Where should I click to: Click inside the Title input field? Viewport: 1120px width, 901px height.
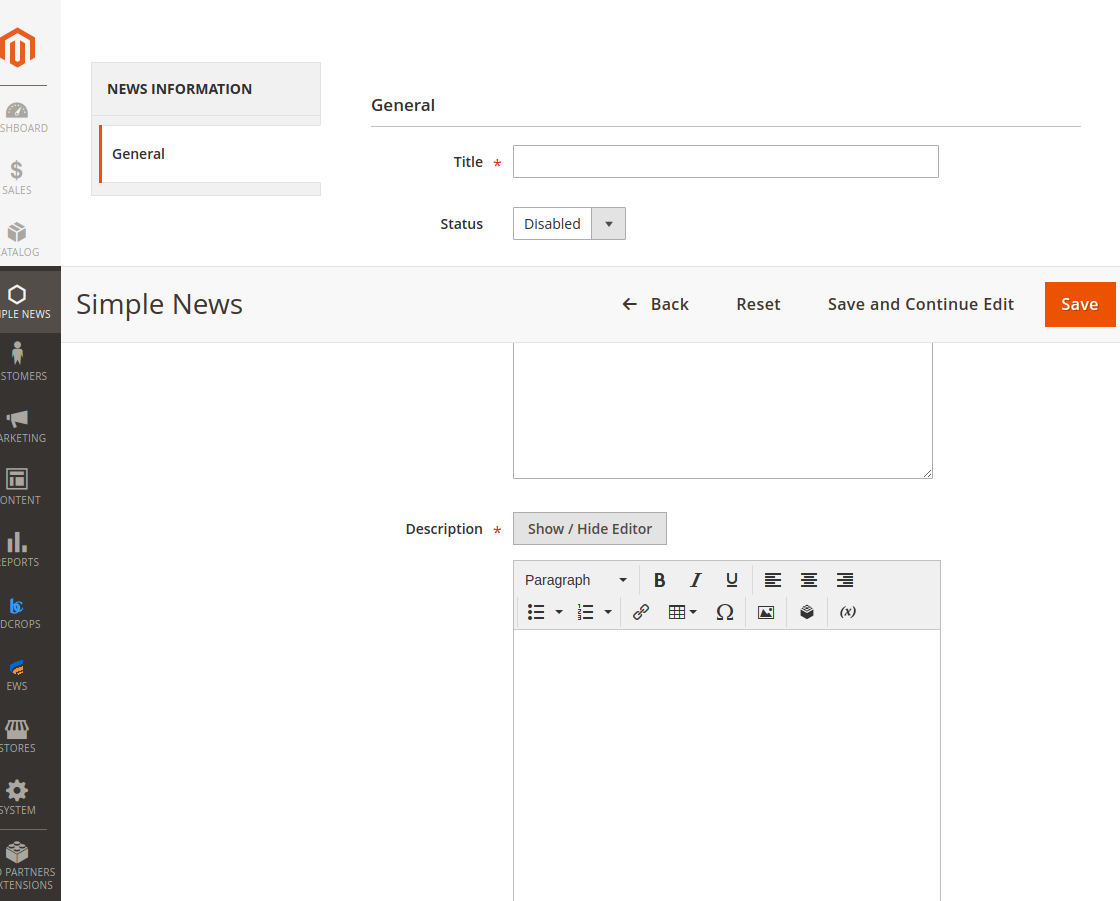[725, 161]
